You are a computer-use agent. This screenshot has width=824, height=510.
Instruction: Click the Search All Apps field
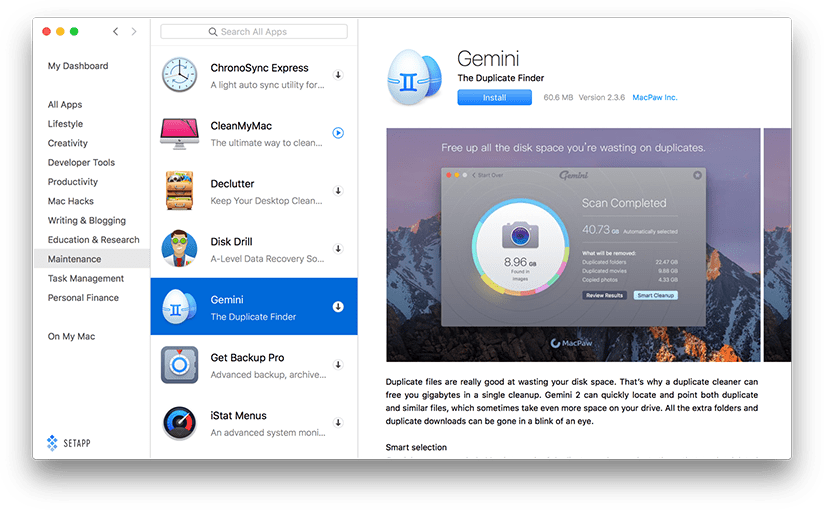[254, 32]
